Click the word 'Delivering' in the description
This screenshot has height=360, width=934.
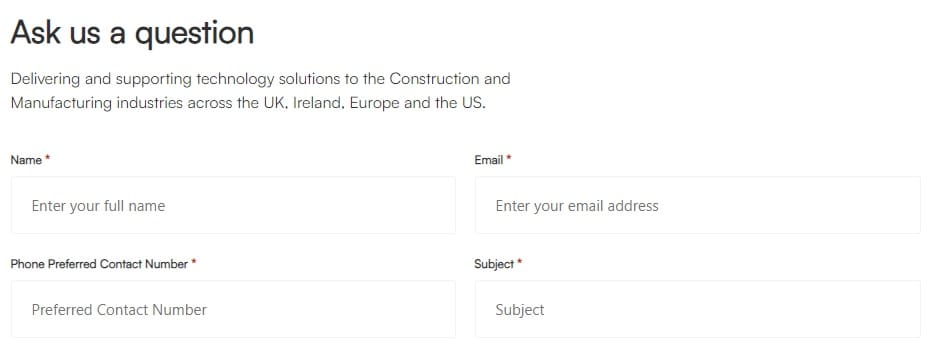click(42, 79)
